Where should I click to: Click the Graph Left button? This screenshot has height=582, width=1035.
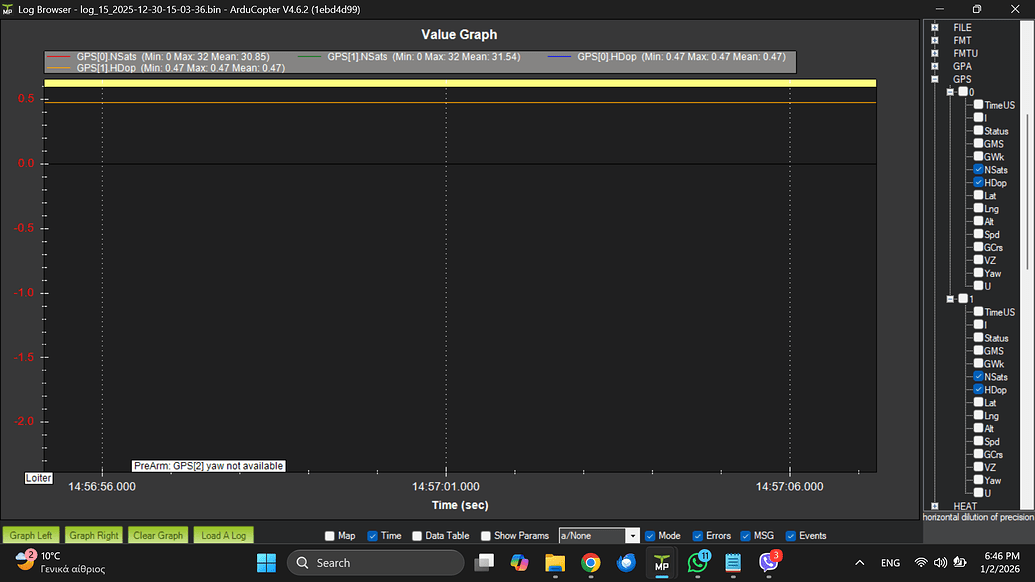coord(31,535)
